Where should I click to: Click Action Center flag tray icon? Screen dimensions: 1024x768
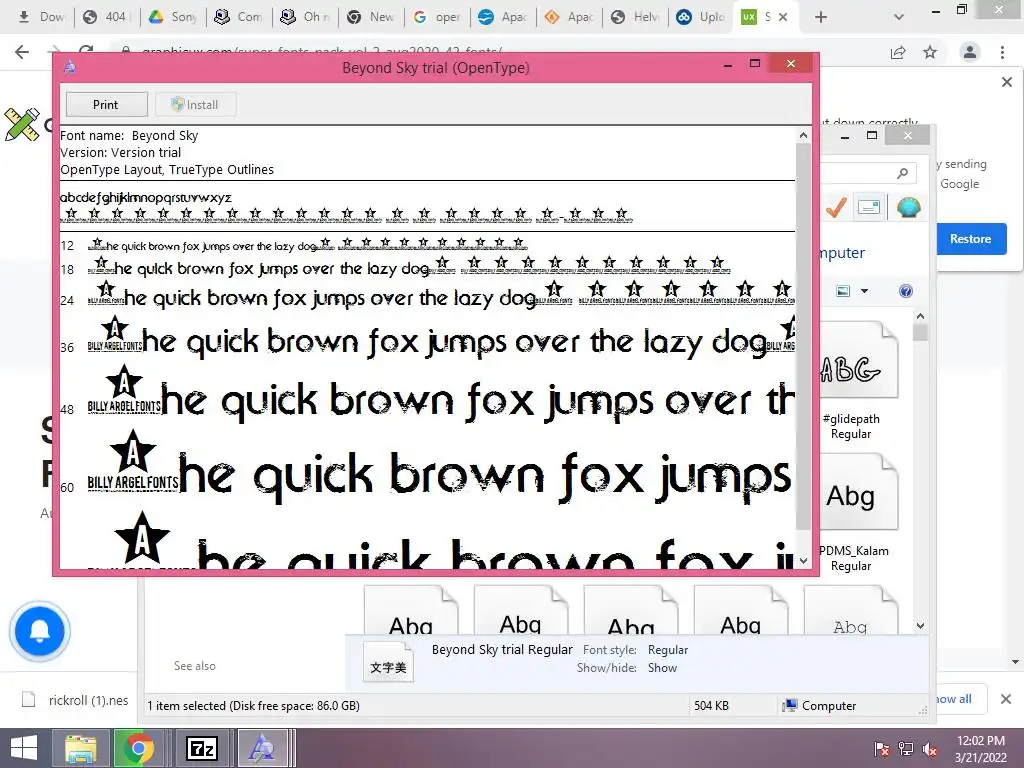(881, 749)
